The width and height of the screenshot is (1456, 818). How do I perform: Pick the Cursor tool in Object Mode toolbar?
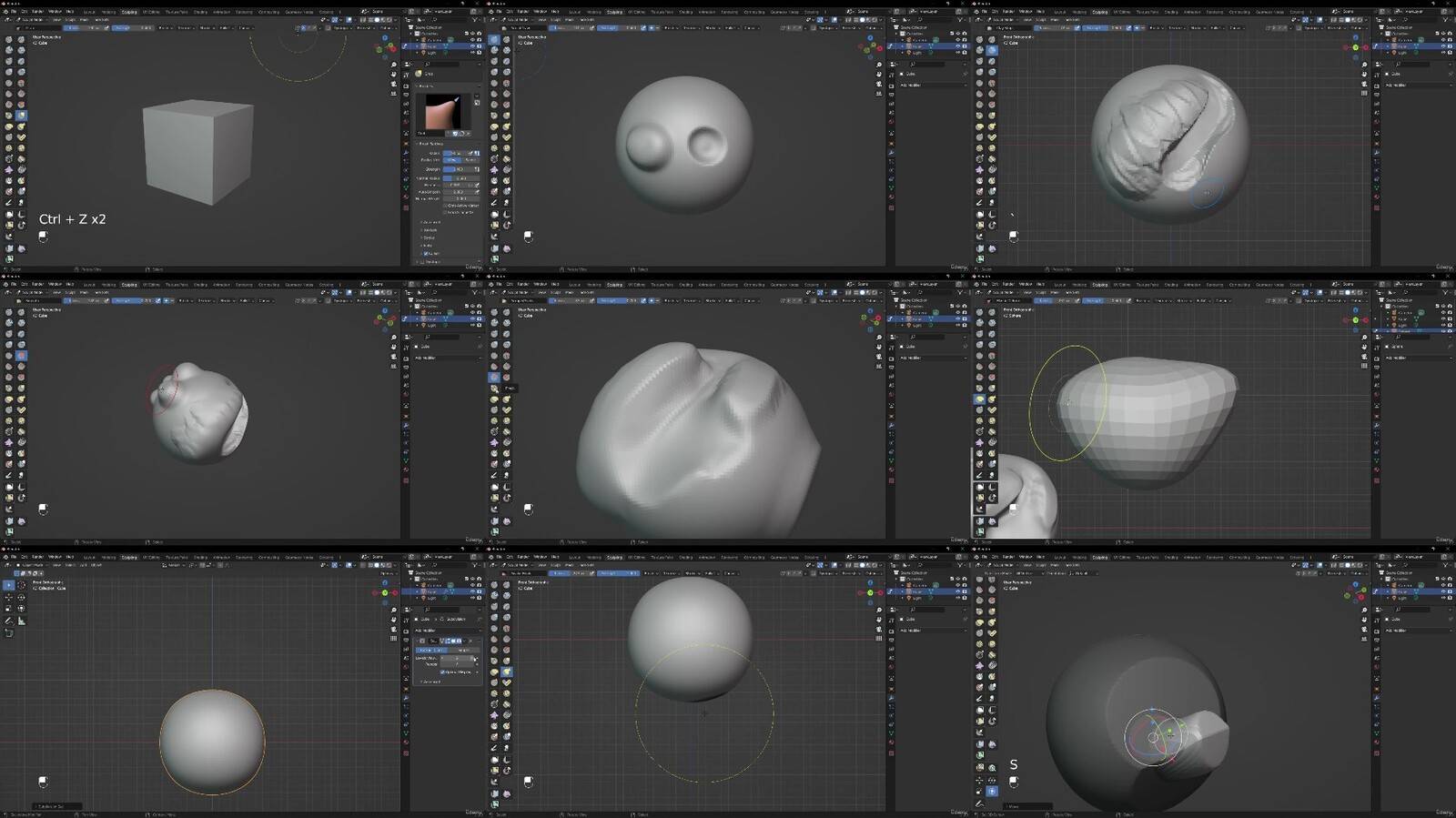(x=21, y=585)
